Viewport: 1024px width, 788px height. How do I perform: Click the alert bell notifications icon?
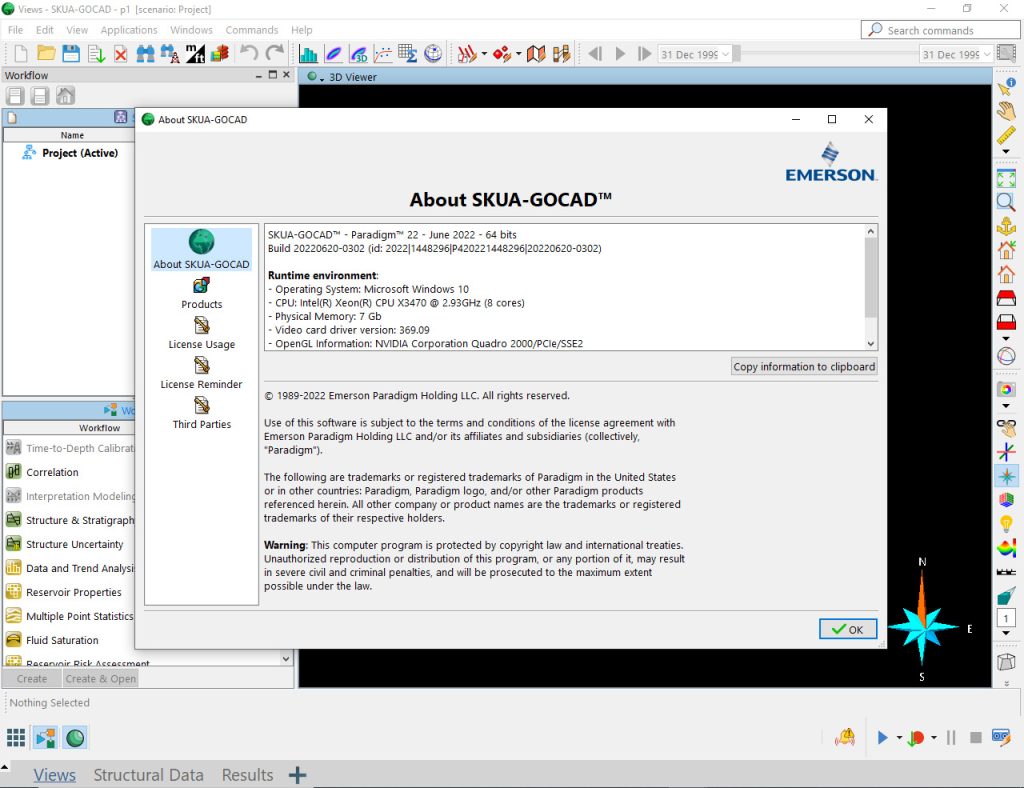point(845,738)
